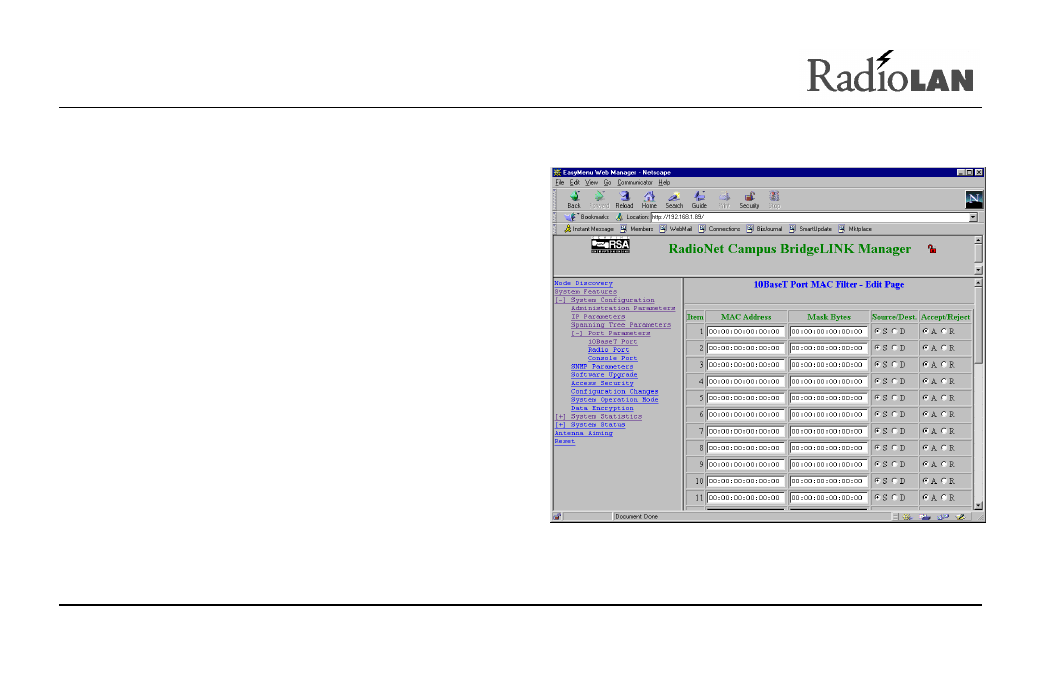Click the Netscape N logo icon
Screen dimensions: 1040x673
click(974, 199)
